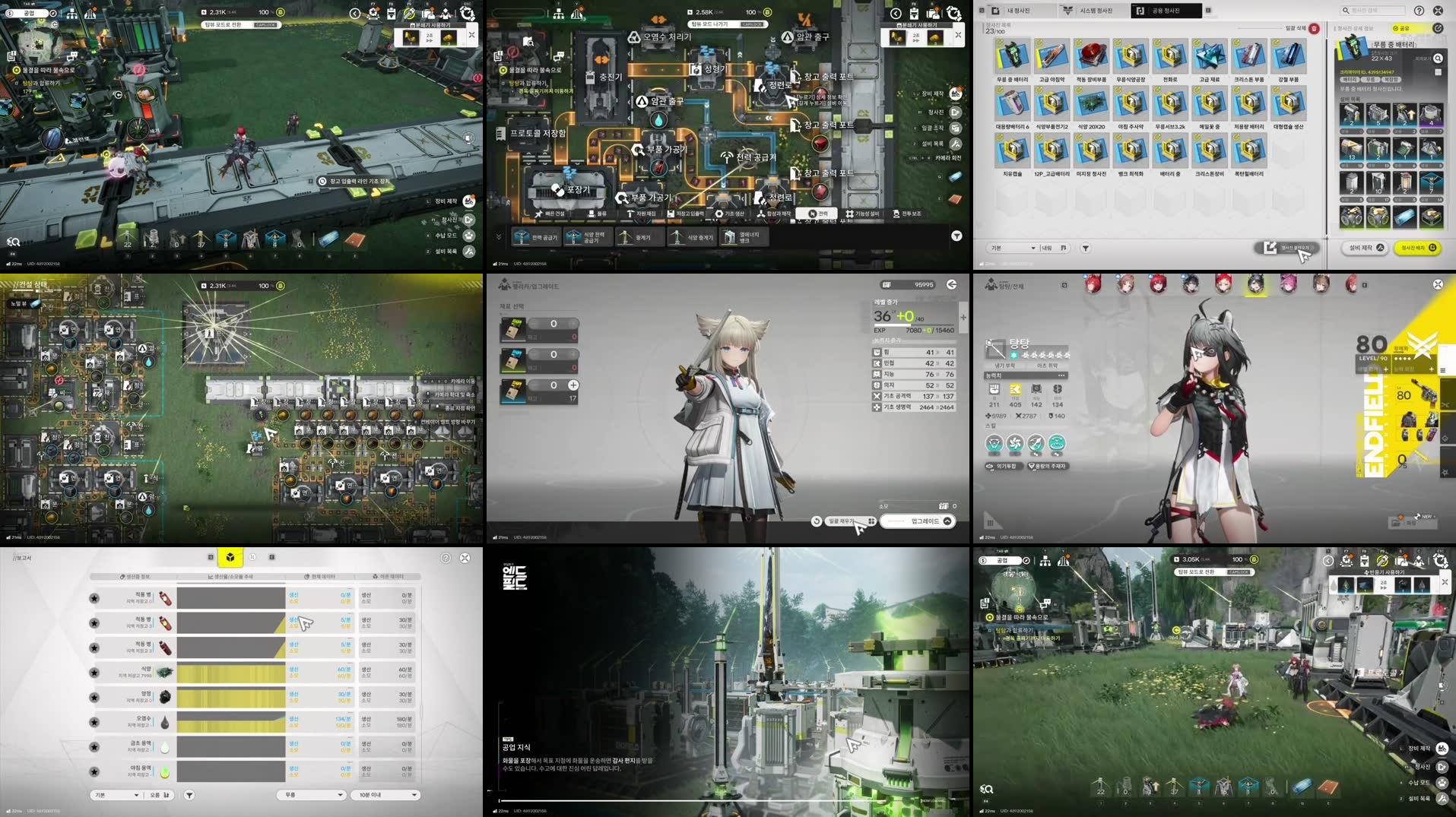Click the filter funnel in blueprint panel
1456x817 pixels.
1085,248
